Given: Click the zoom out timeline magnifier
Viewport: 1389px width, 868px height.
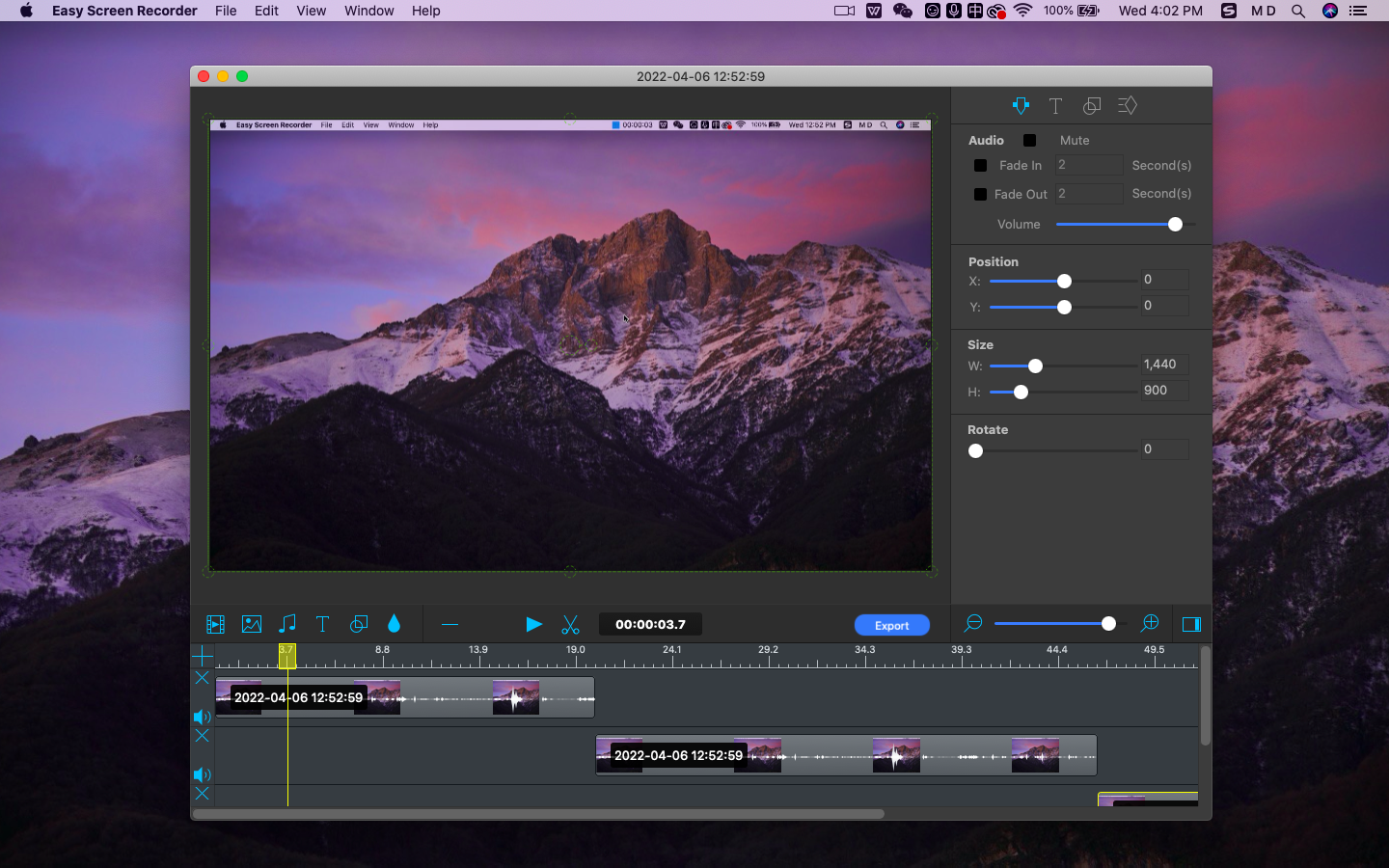Looking at the screenshot, I should [973, 624].
